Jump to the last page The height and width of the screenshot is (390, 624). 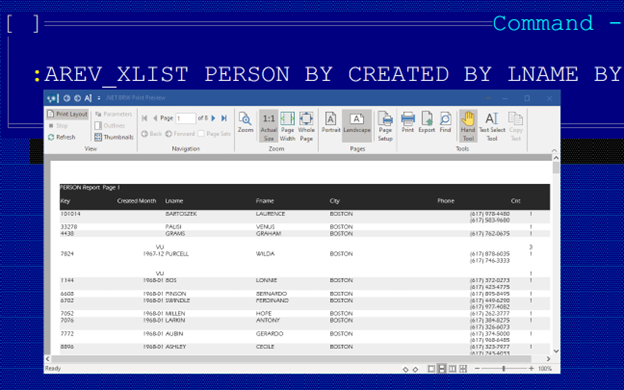point(224,118)
